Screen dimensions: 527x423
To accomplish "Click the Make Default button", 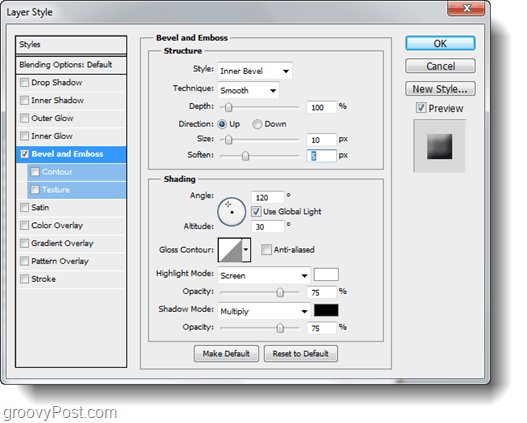I will (x=226, y=353).
